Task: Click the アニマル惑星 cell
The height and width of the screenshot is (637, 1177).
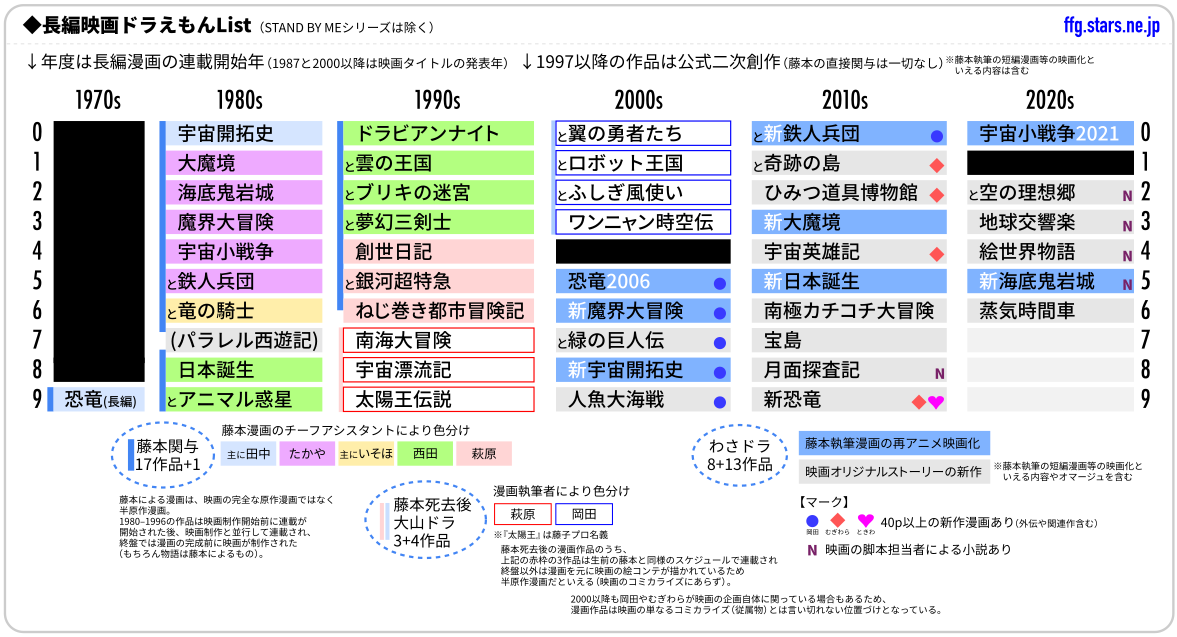Action: pyautogui.click(x=244, y=400)
